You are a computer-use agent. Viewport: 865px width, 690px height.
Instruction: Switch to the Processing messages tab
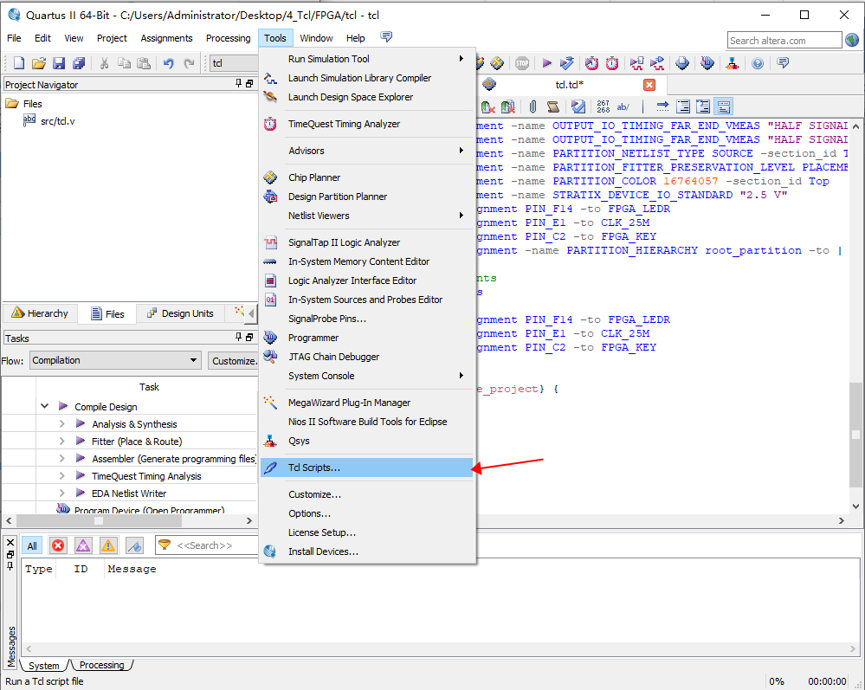click(x=101, y=665)
